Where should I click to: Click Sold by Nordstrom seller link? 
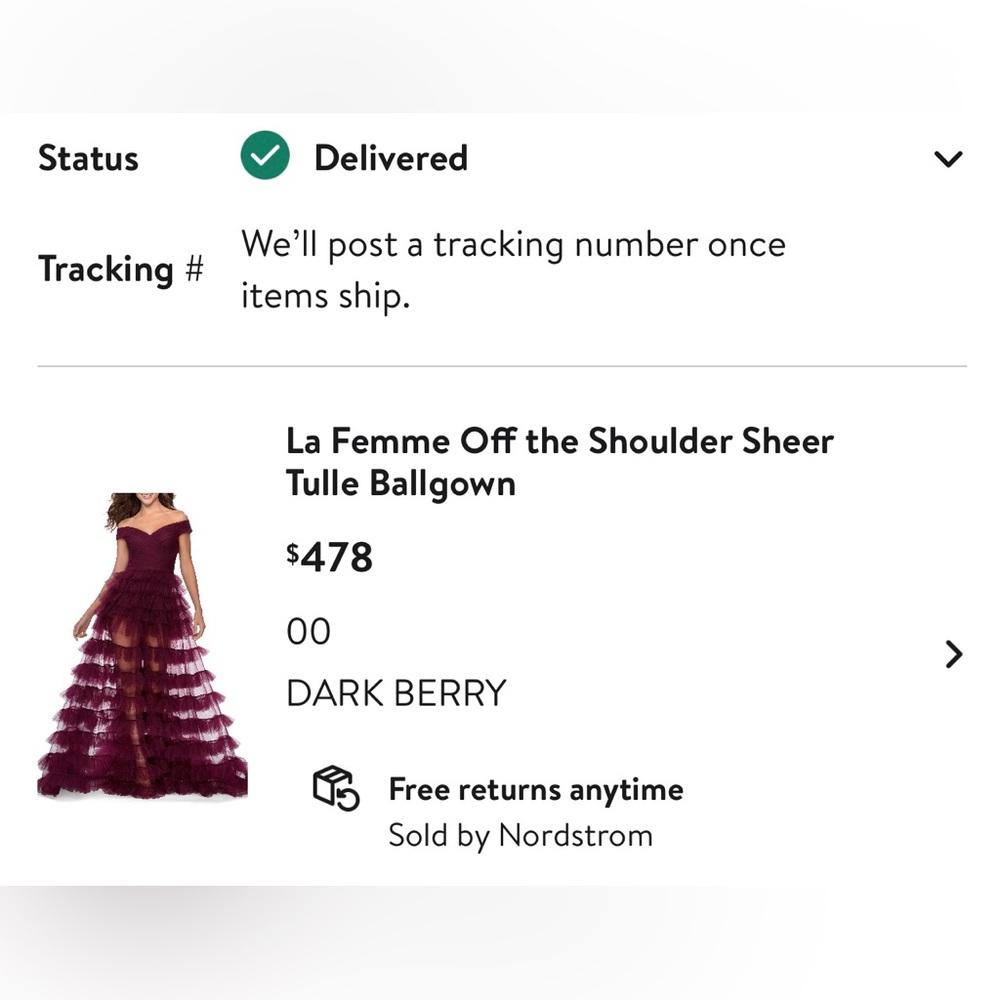point(519,835)
